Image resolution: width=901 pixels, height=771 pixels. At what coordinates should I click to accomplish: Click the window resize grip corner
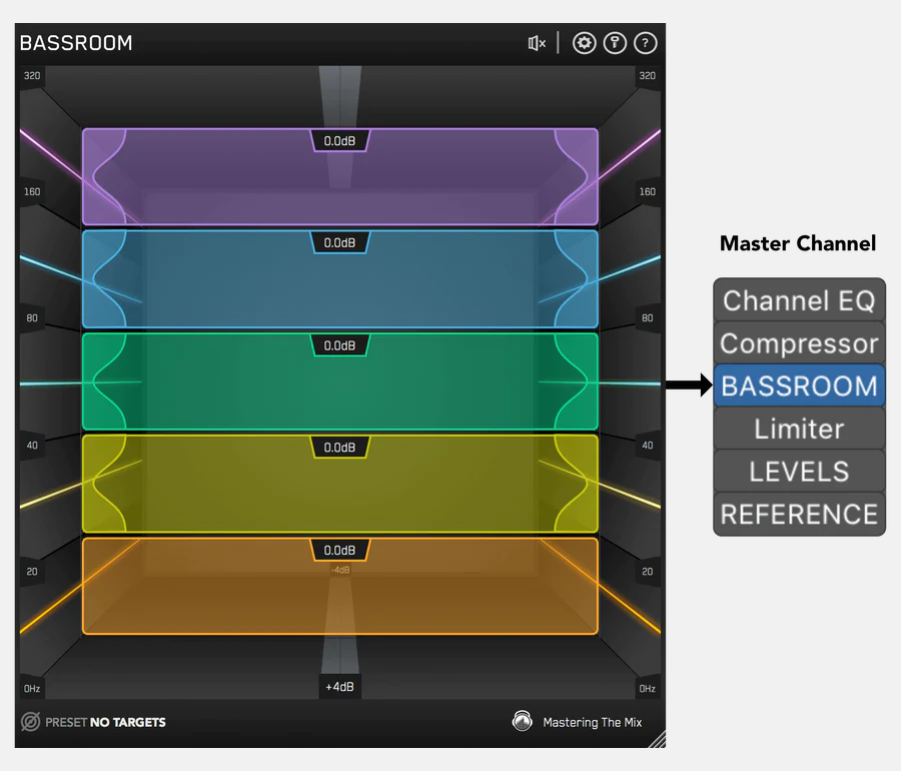pyautogui.click(x=656, y=740)
